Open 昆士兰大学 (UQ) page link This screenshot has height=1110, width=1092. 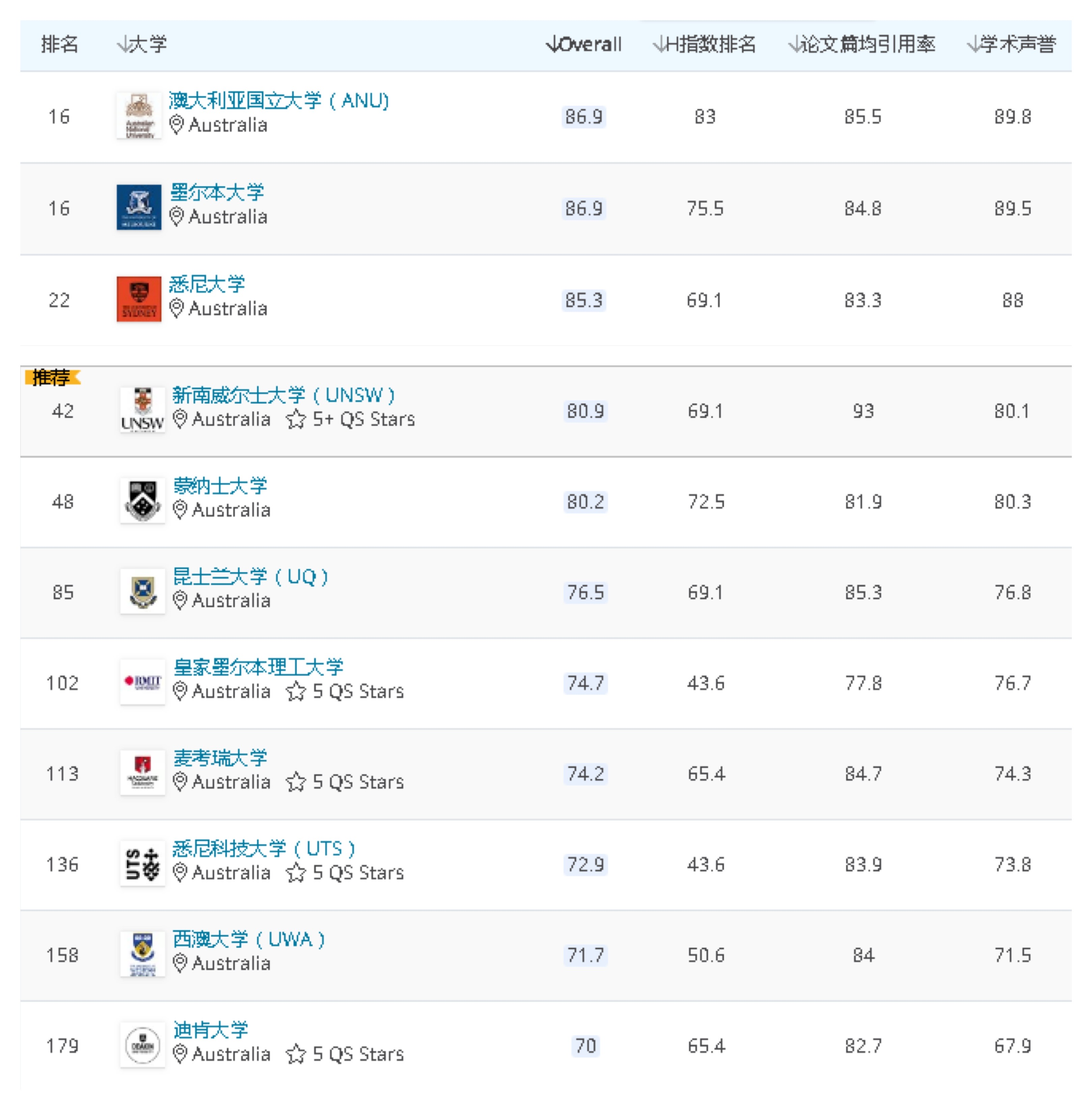pos(251,577)
